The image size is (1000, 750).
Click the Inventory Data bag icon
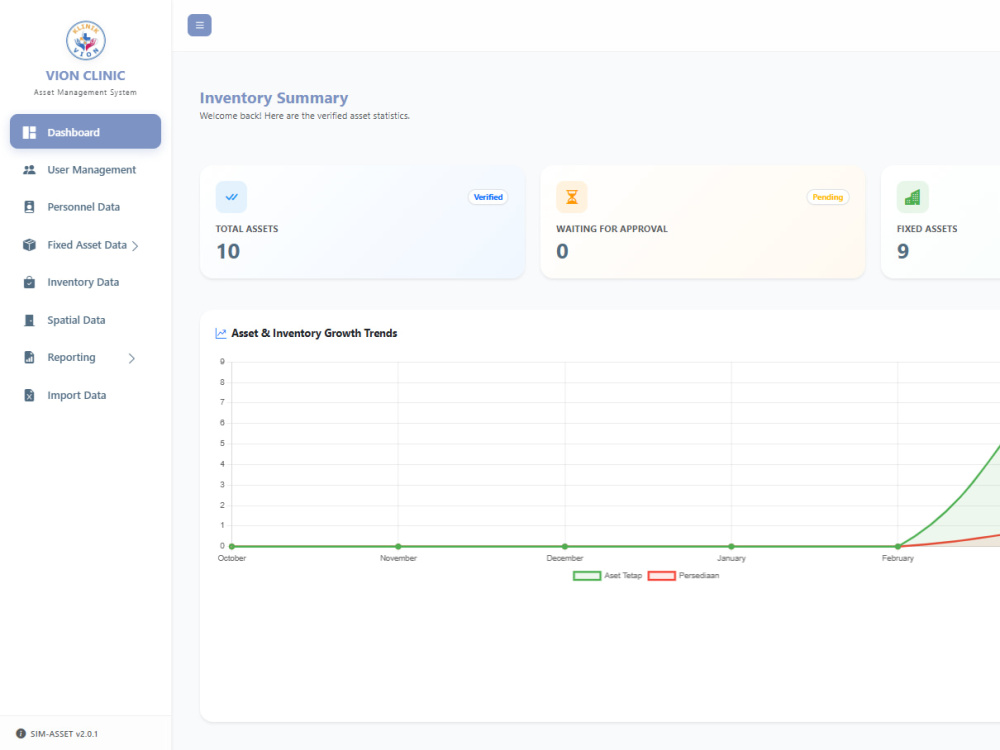(29, 283)
